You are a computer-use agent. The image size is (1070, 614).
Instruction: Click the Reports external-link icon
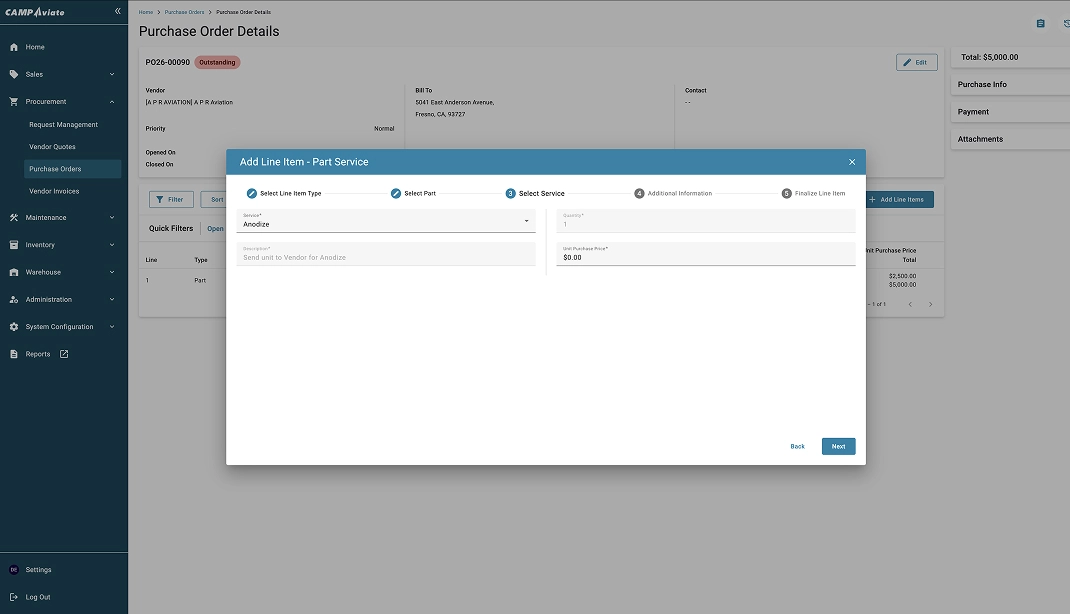pyautogui.click(x=64, y=354)
